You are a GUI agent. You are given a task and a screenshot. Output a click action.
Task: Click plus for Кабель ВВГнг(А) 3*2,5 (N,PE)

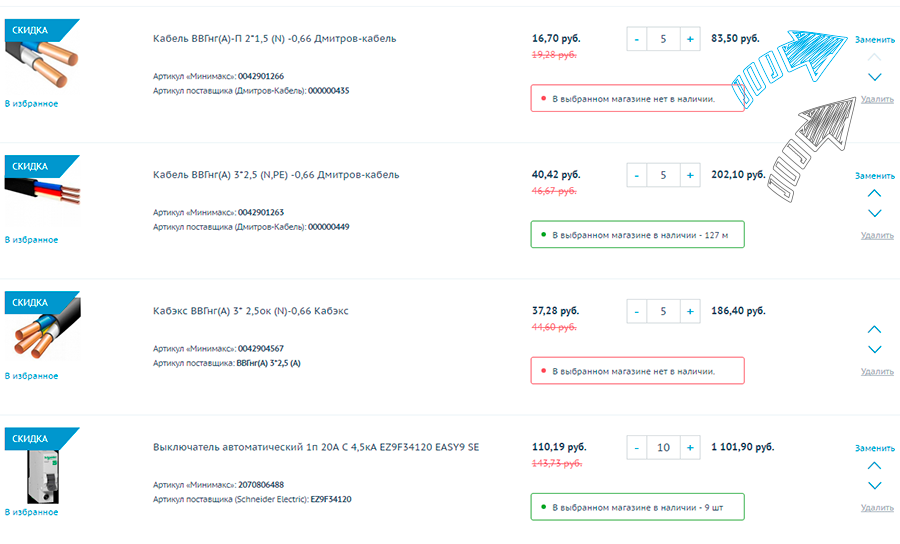tap(690, 175)
